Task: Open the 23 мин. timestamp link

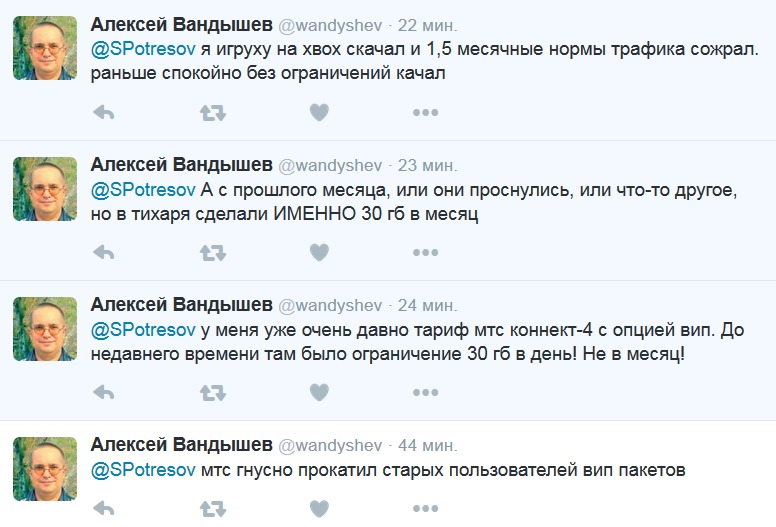Action: pyautogui.click(x=428, y=165)
